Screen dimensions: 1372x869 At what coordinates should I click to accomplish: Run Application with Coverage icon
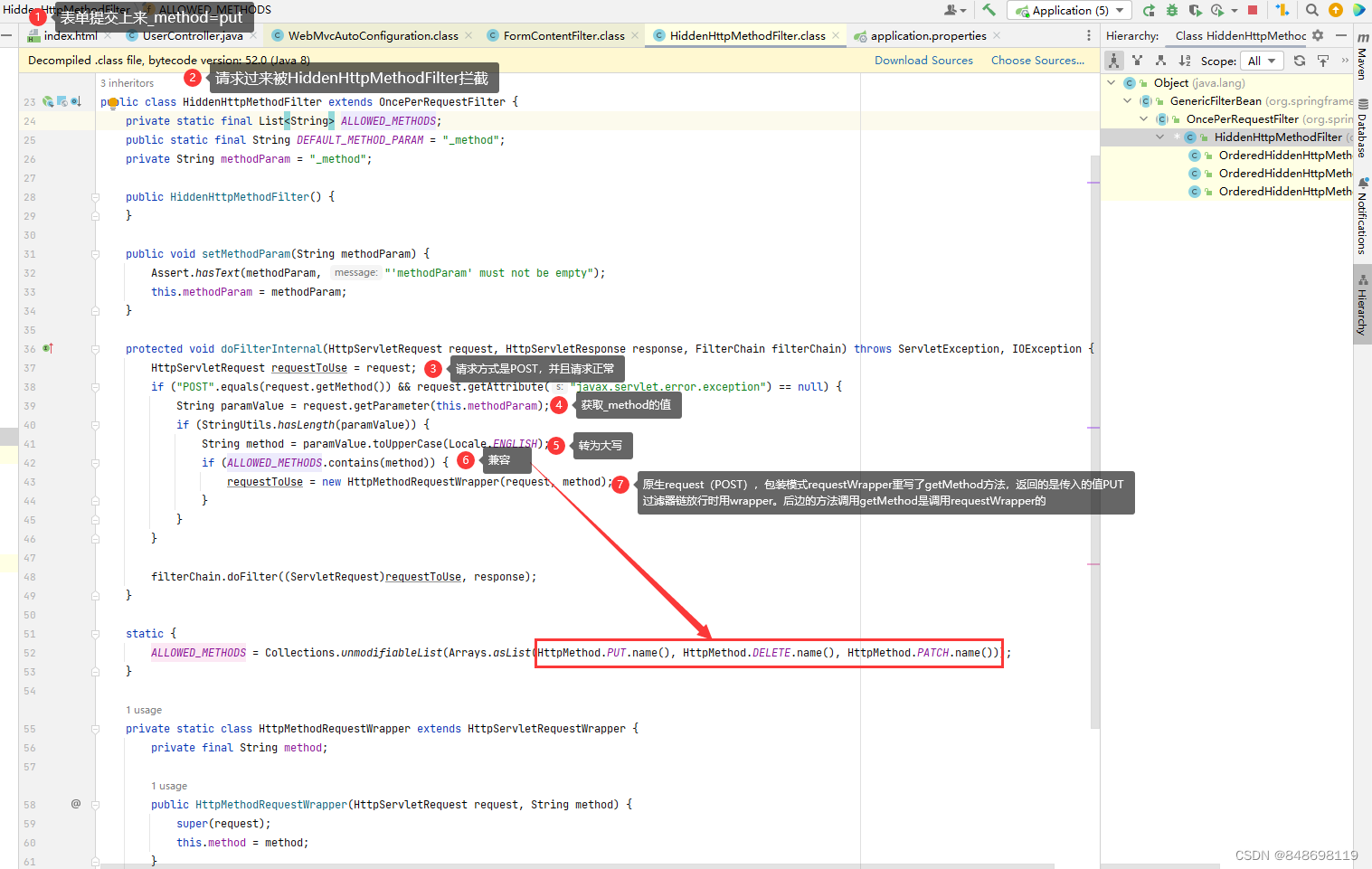click(x=1196, y=10)
